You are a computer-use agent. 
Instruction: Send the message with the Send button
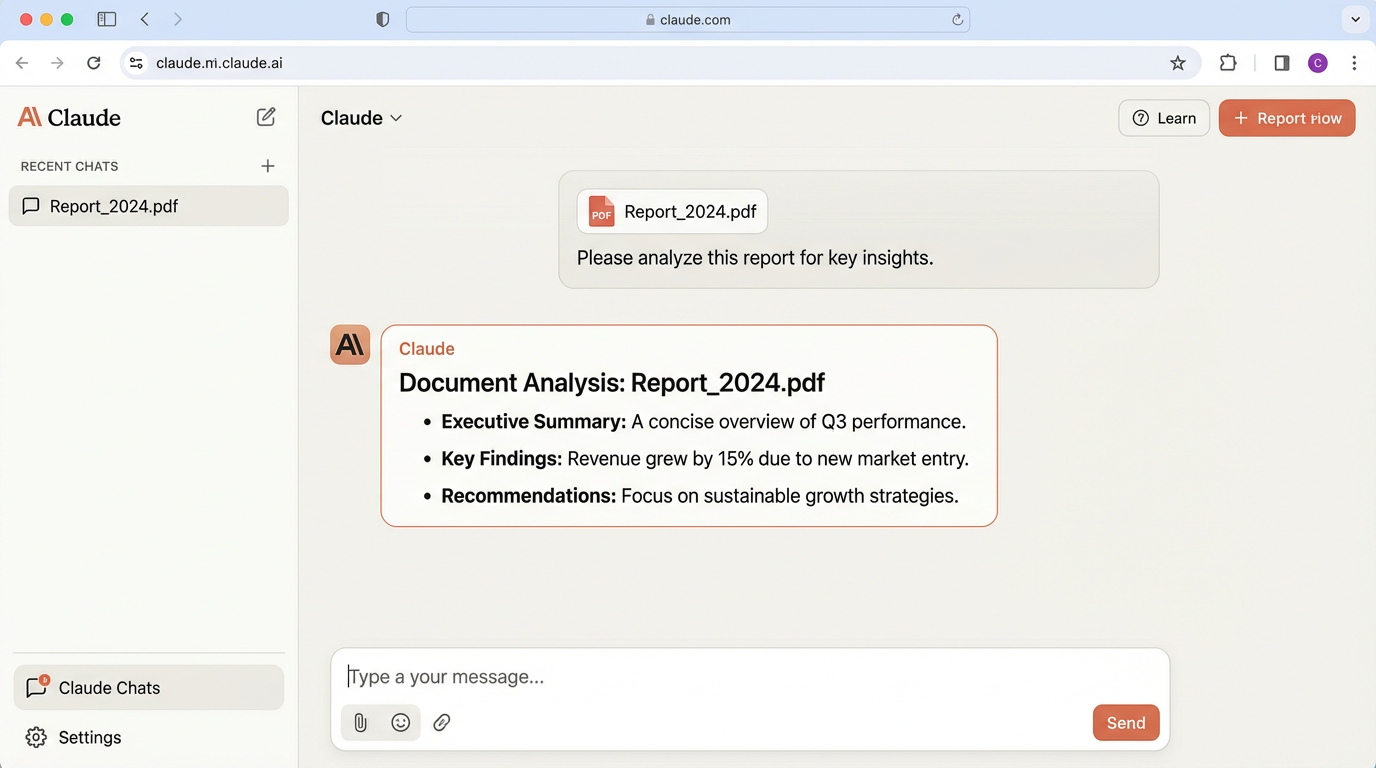1125,722
